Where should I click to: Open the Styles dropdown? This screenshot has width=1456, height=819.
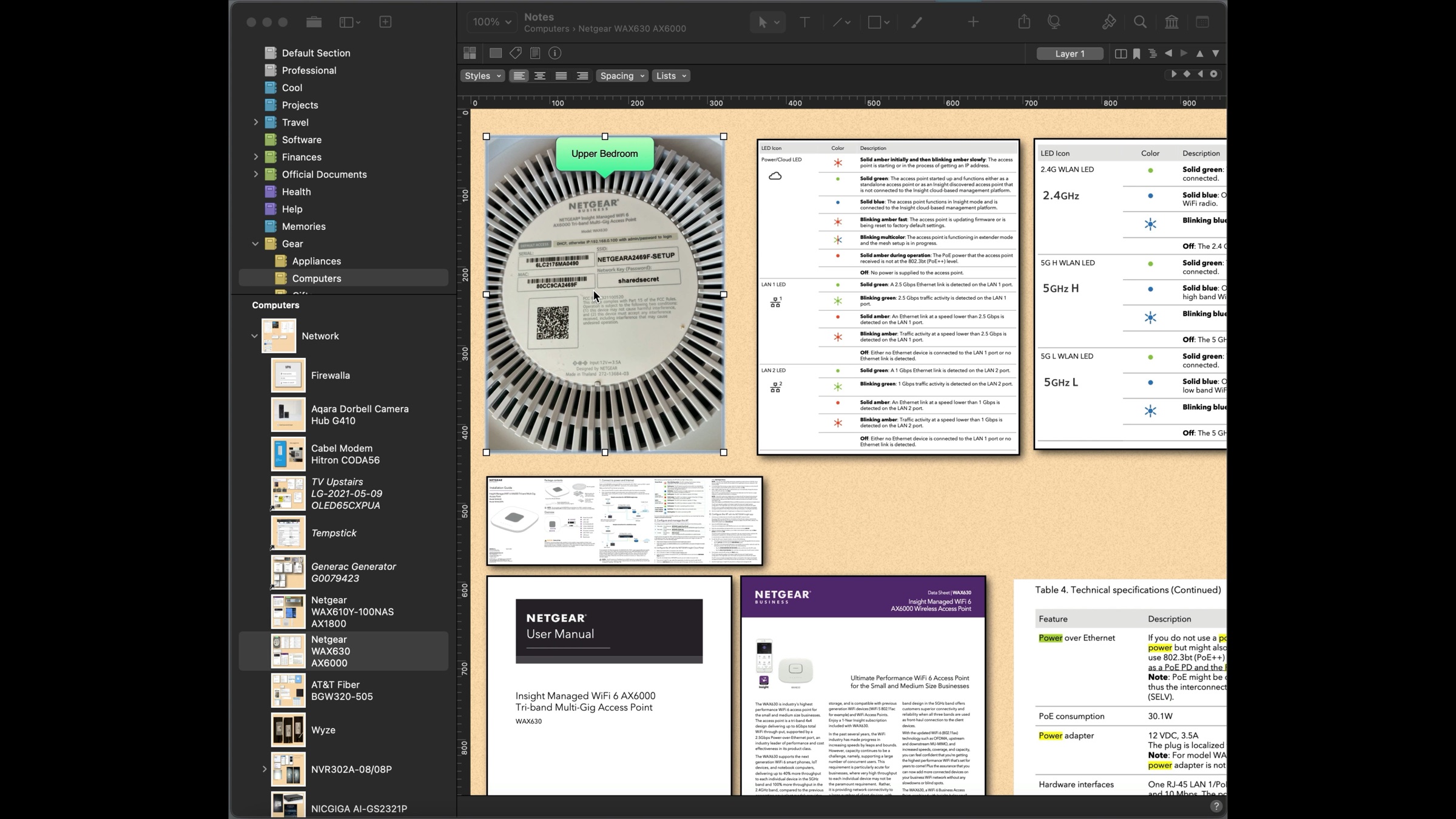483,76
